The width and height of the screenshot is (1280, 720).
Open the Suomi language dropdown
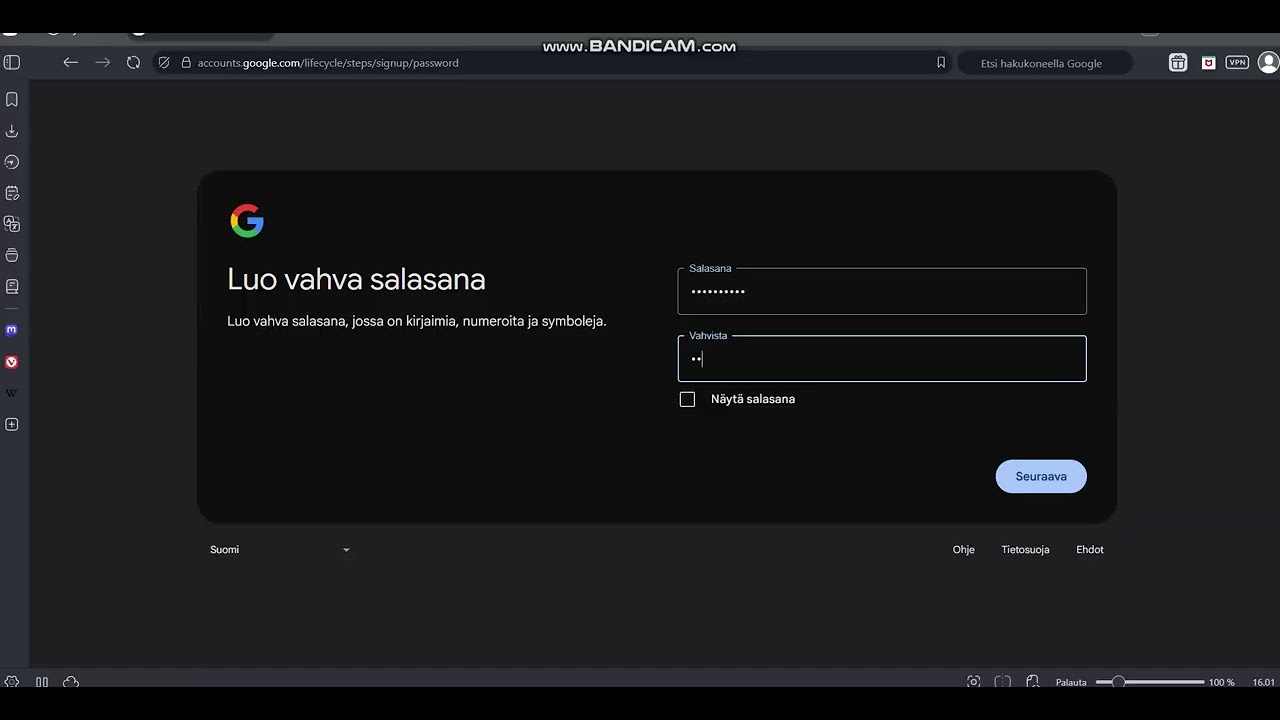pos(280,549)
